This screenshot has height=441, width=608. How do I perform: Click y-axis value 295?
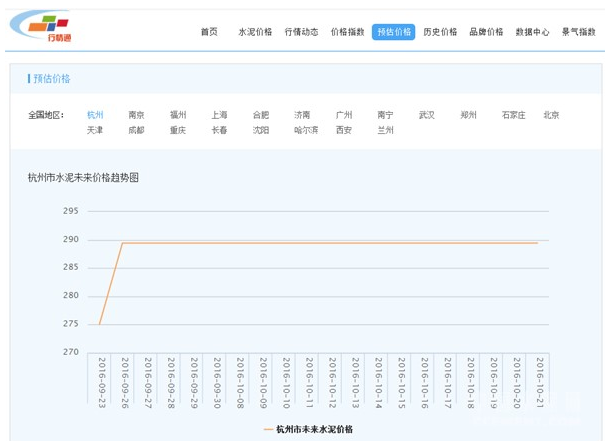pos(71,211)
